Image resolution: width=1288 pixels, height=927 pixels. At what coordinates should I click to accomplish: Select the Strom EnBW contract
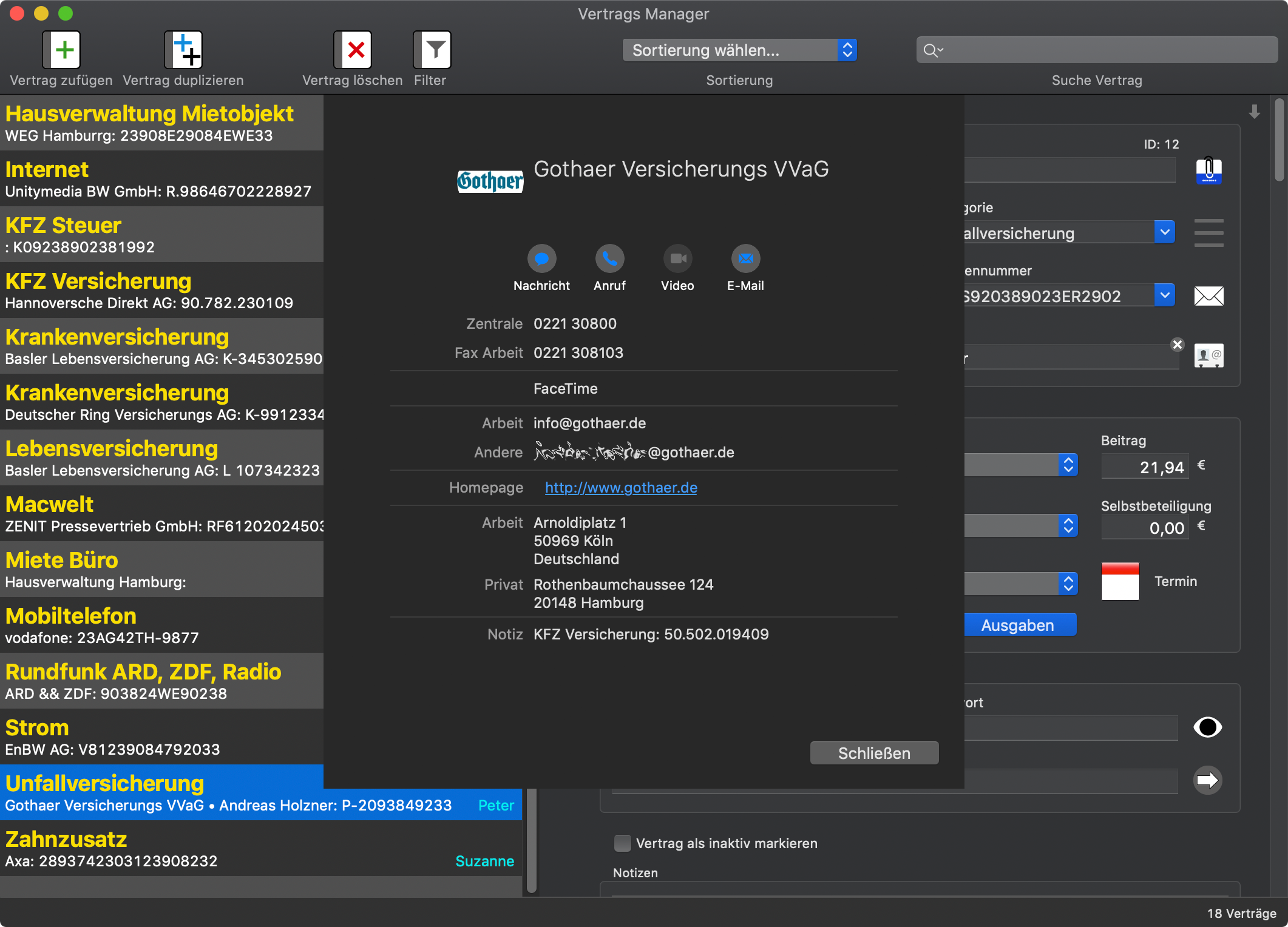click(x=161, y=737)
